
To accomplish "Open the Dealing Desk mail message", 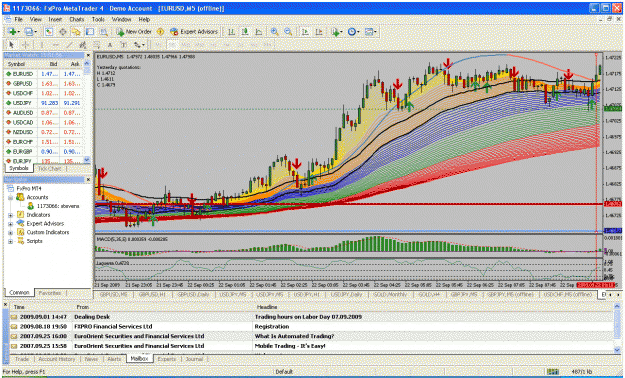I will point(311,317).
